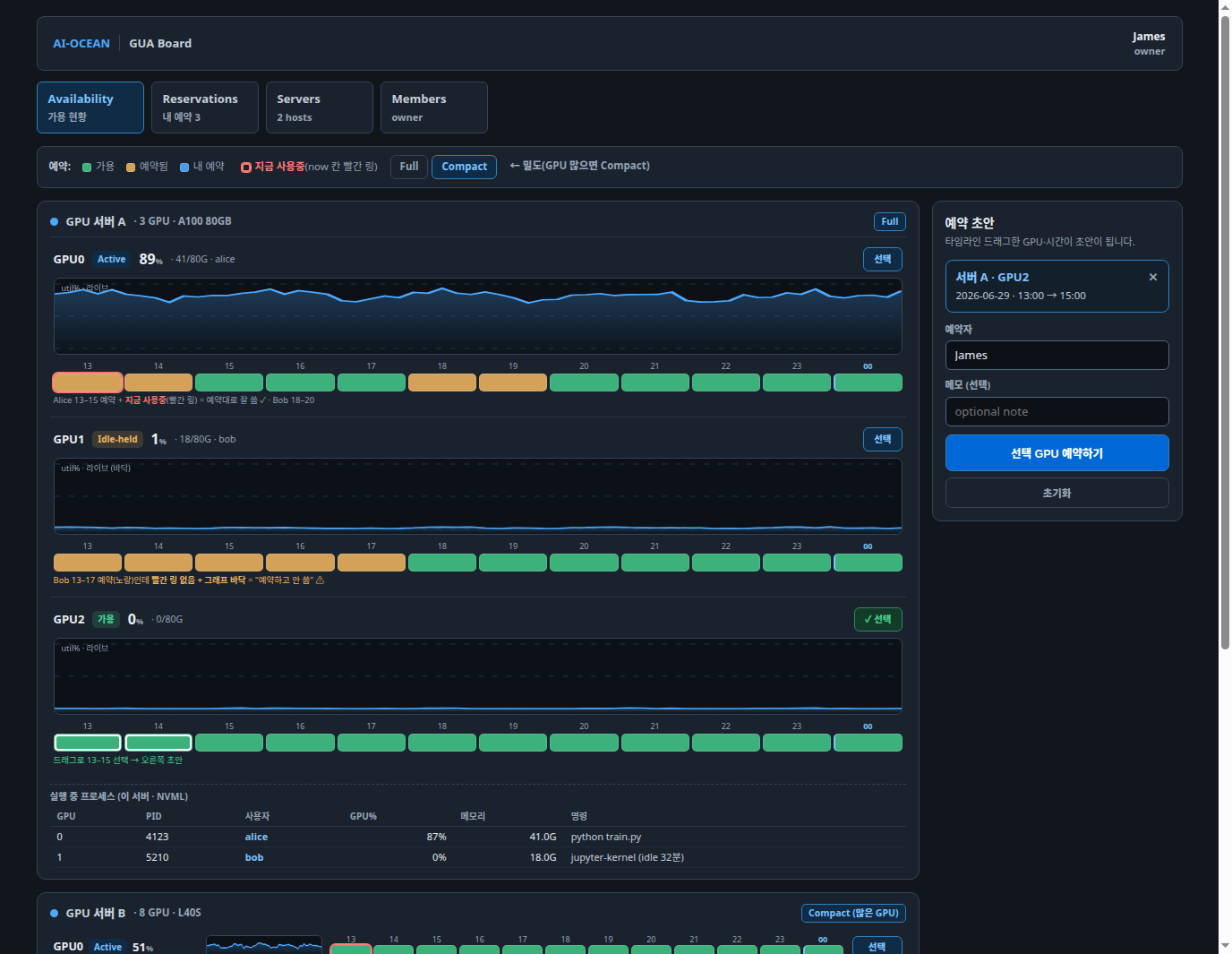1232x954 pixels.
Task: Click the Active badge on server A GPU0
Action: (x=112, y=259)
